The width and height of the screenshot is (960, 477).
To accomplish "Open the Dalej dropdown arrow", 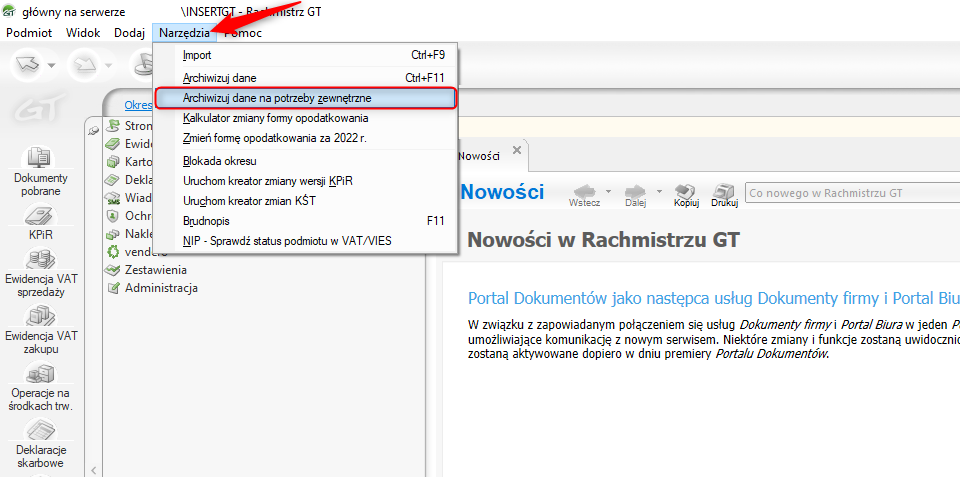I will coord(659,191).
